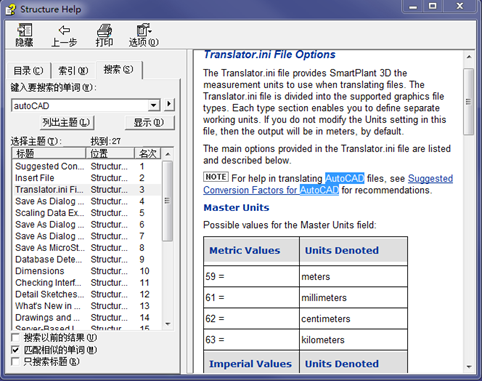482x381 pixels.
Task: Select 'Detail Sketches...' topic row
Action: [x=87, y=294]
